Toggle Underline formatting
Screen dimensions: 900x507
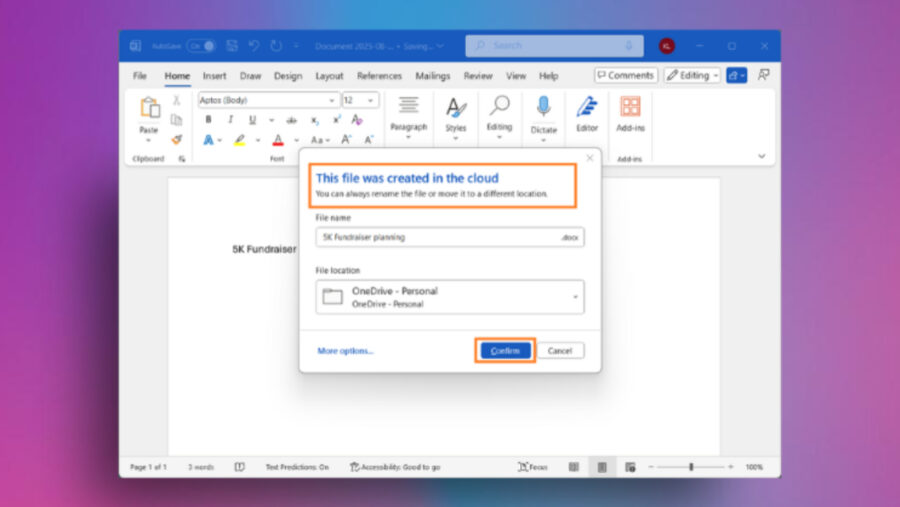coord(252,119)
